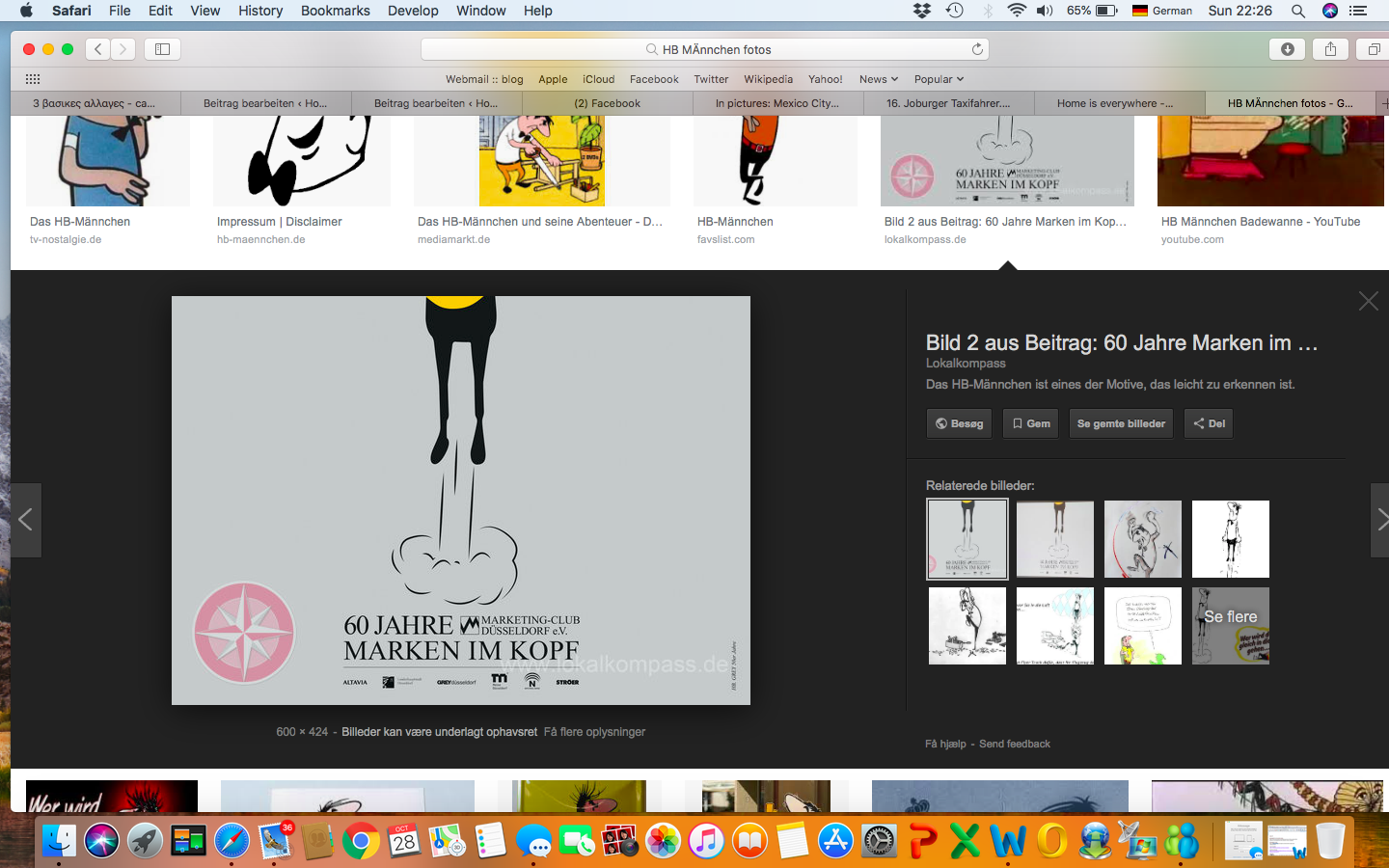This screenshot has height=868, width=1389.
Task: Open FaceTime in the Dock
Action: 577,841
